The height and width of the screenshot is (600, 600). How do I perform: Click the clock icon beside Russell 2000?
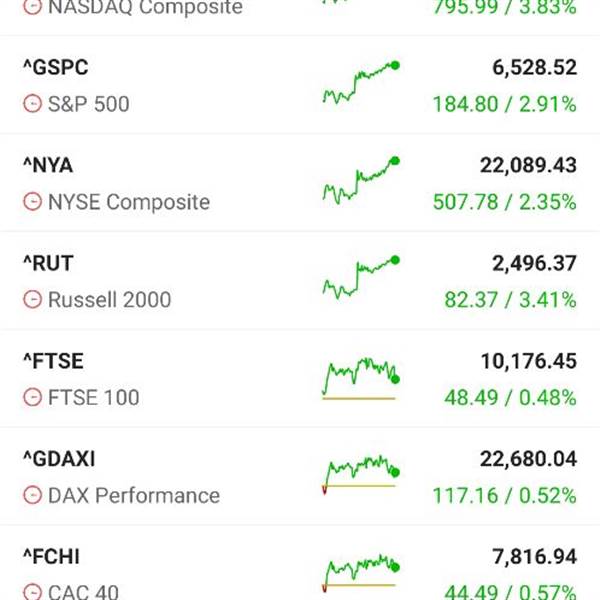[x=33, y=300]
